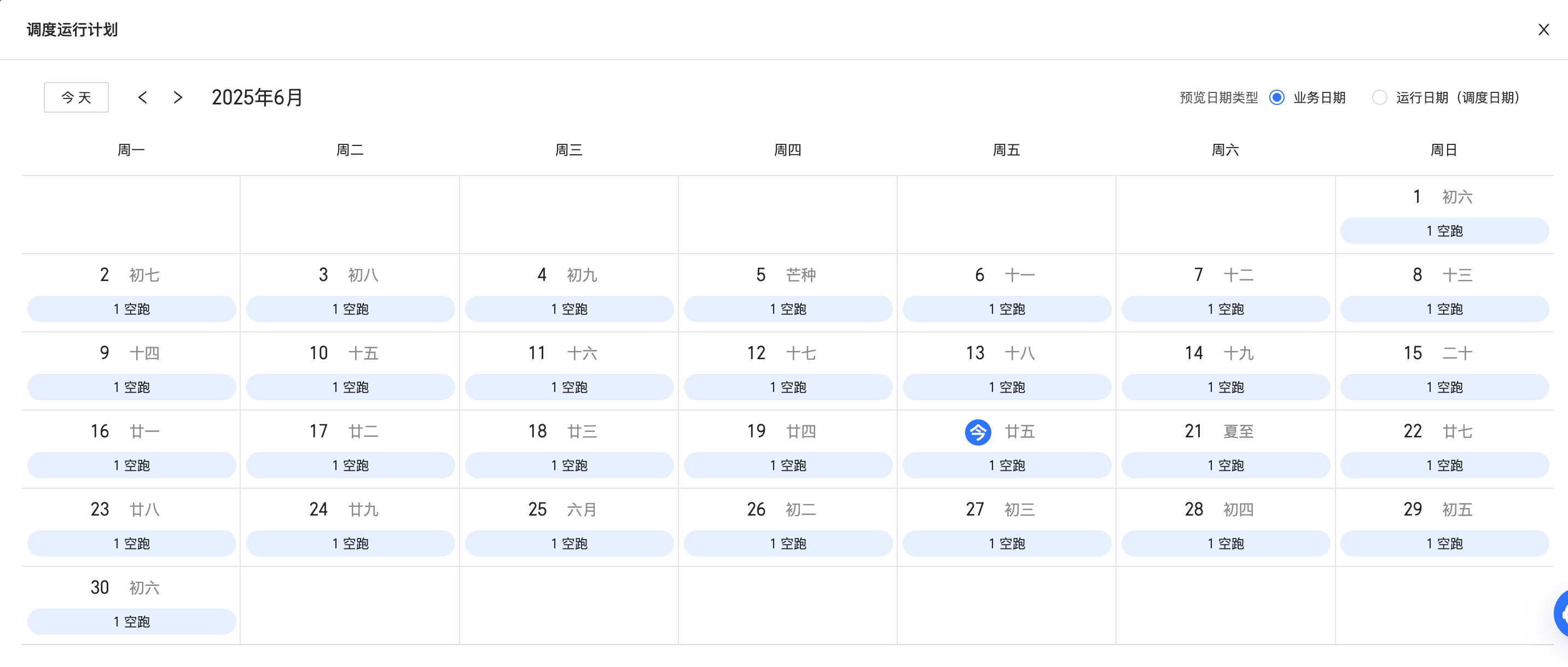Open the 1 空跑 entry on June 1
The height and width of the screenshot is (667, 1568).
tap(1444, 231)
